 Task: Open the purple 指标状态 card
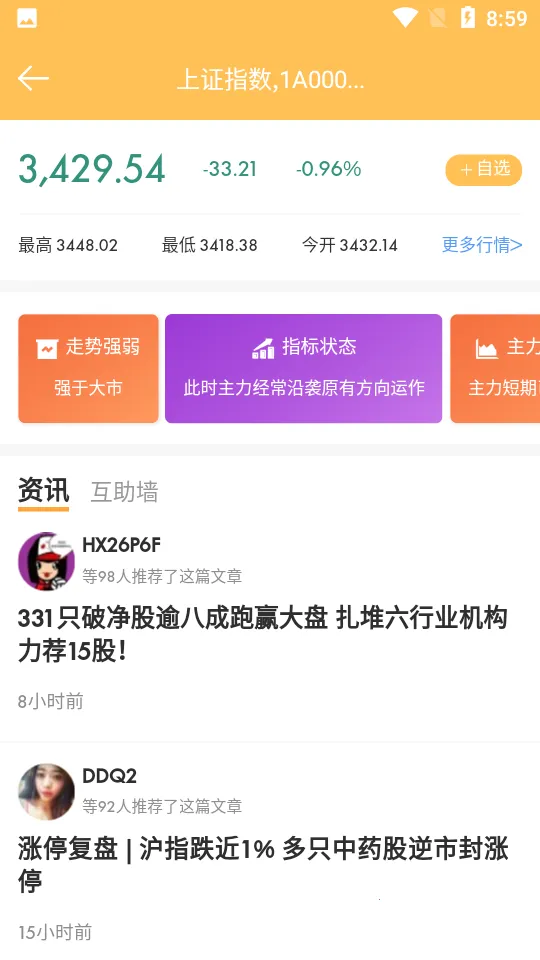coord(304,368)
